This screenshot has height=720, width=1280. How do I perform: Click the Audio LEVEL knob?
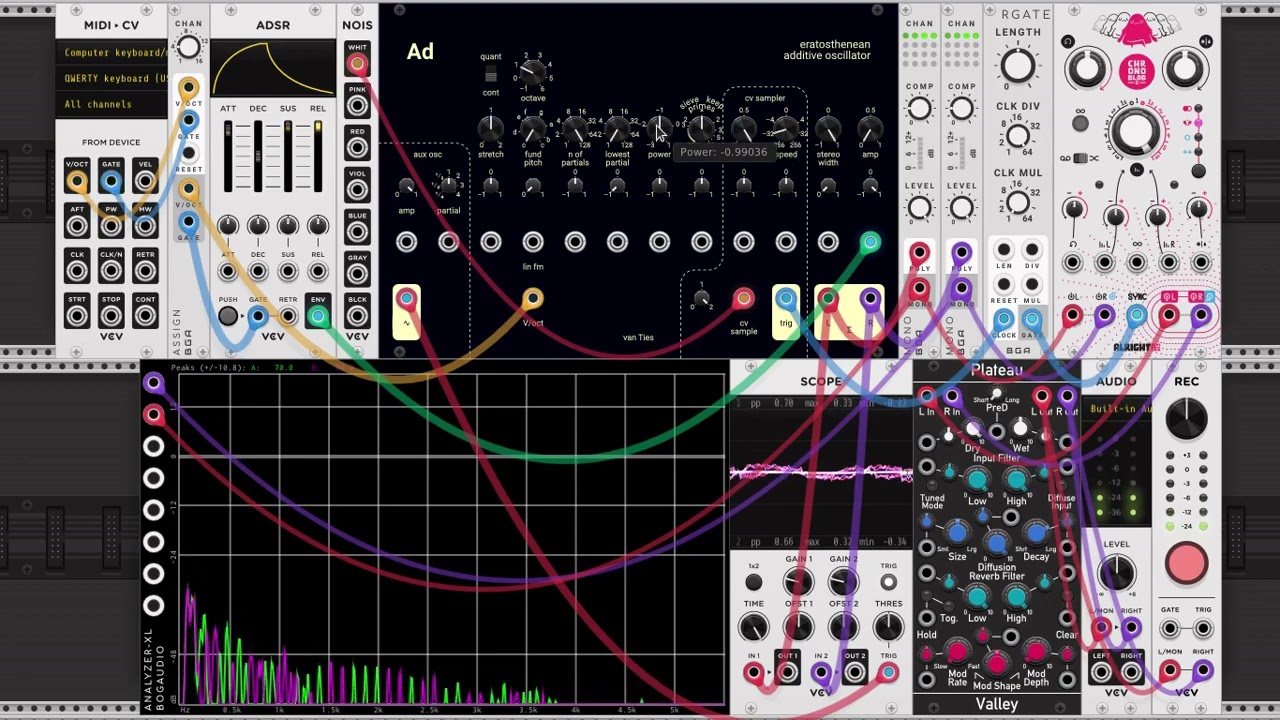tap(1116, 572)
